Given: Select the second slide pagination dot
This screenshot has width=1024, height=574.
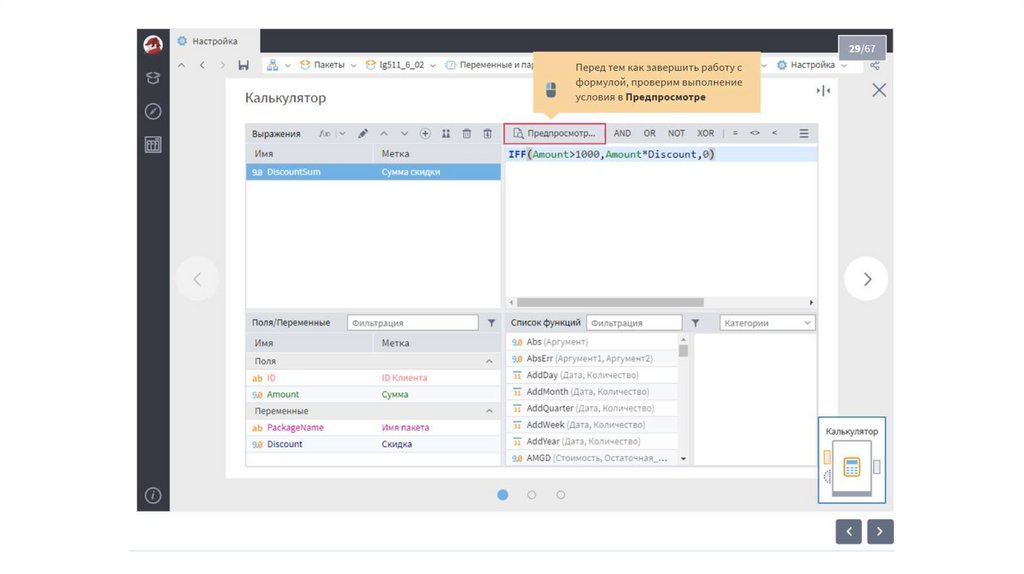Looking at the screenshot, I should (532, 495).
